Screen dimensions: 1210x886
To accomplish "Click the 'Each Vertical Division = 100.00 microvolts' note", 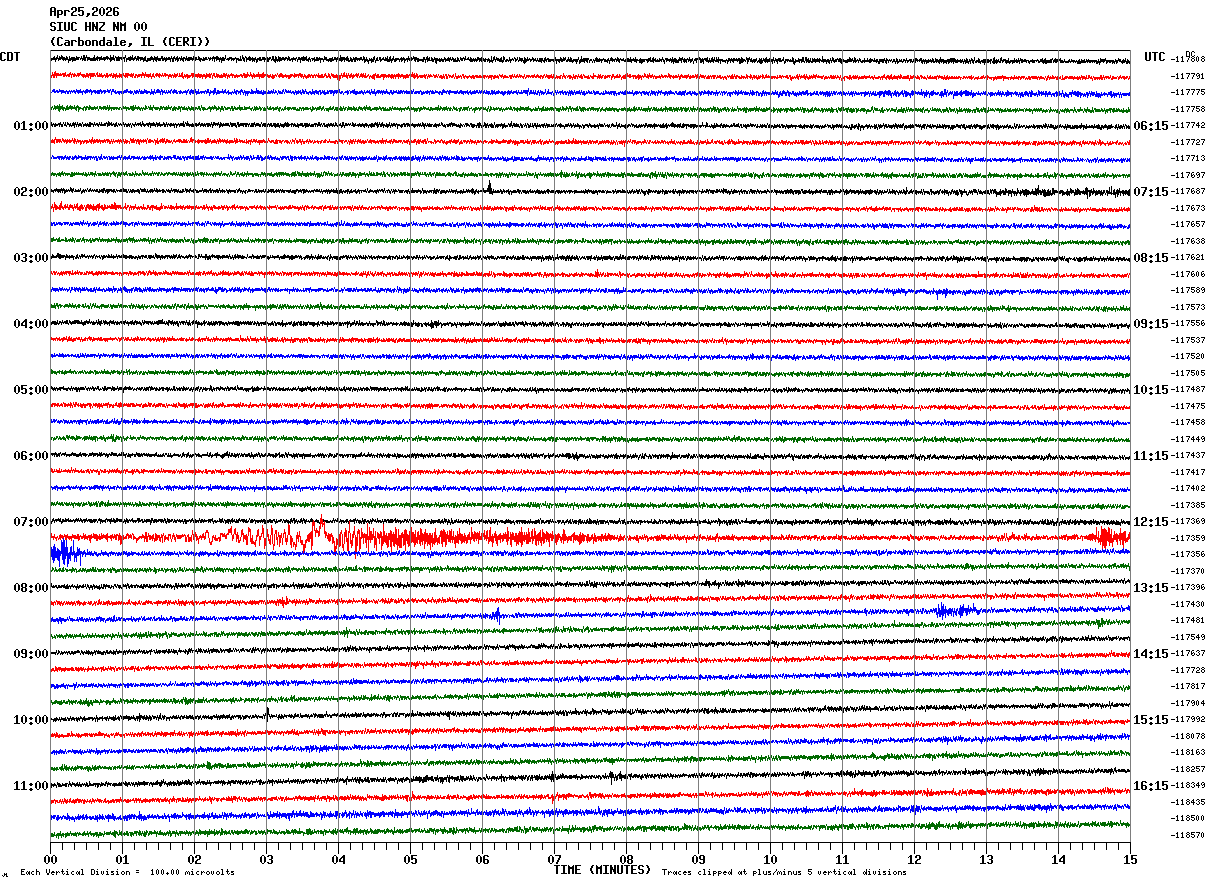I will [x=128, y=872].
